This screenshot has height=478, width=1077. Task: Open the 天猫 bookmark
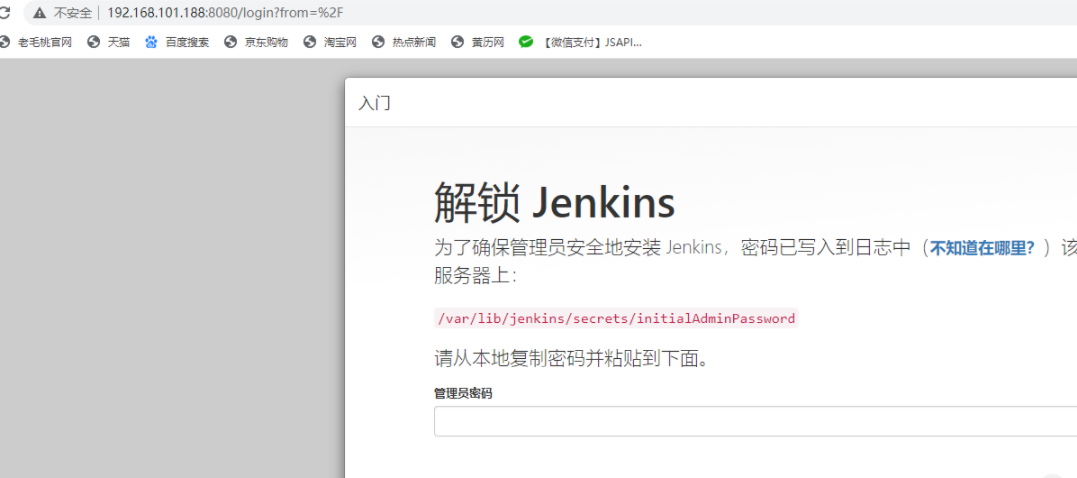click(109, 42)
